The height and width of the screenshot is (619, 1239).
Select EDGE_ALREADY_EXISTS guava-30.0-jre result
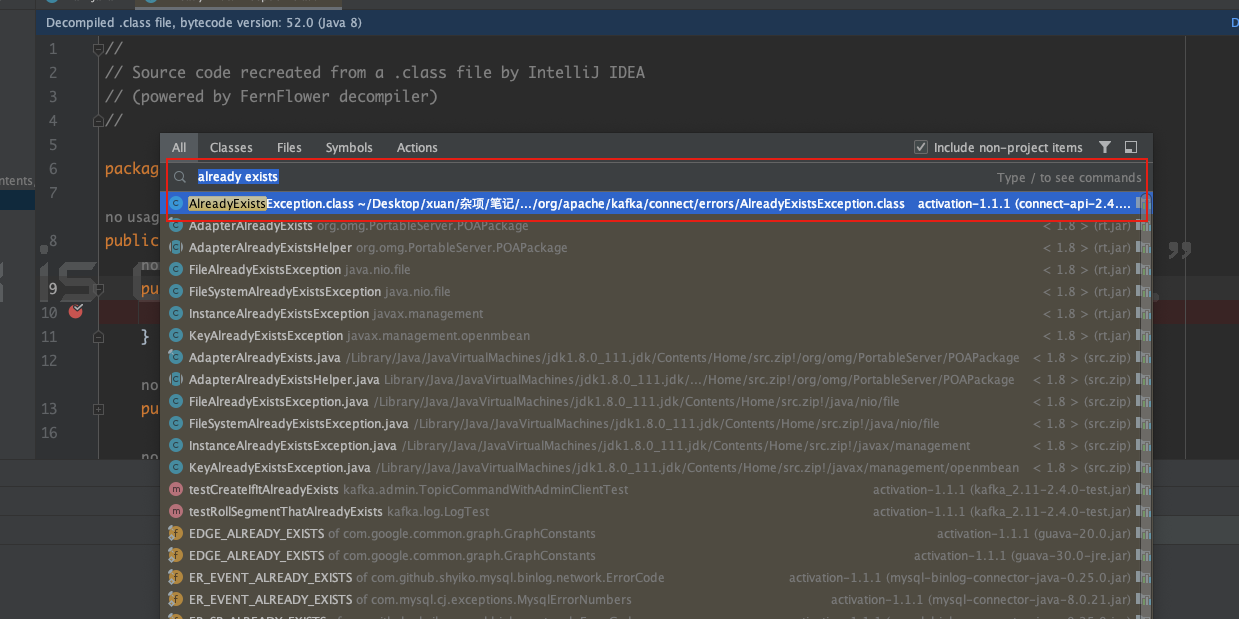[x=656, y=556]
